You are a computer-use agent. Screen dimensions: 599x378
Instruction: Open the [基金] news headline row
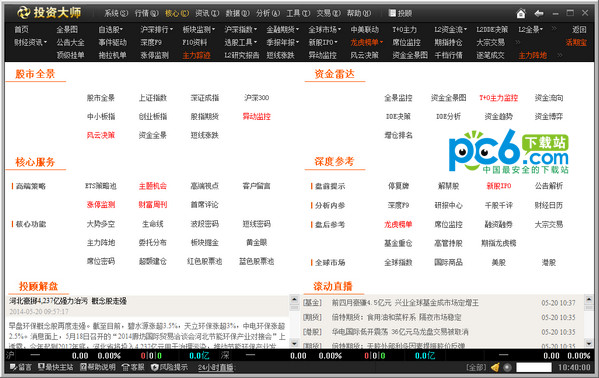click(439, 303)
